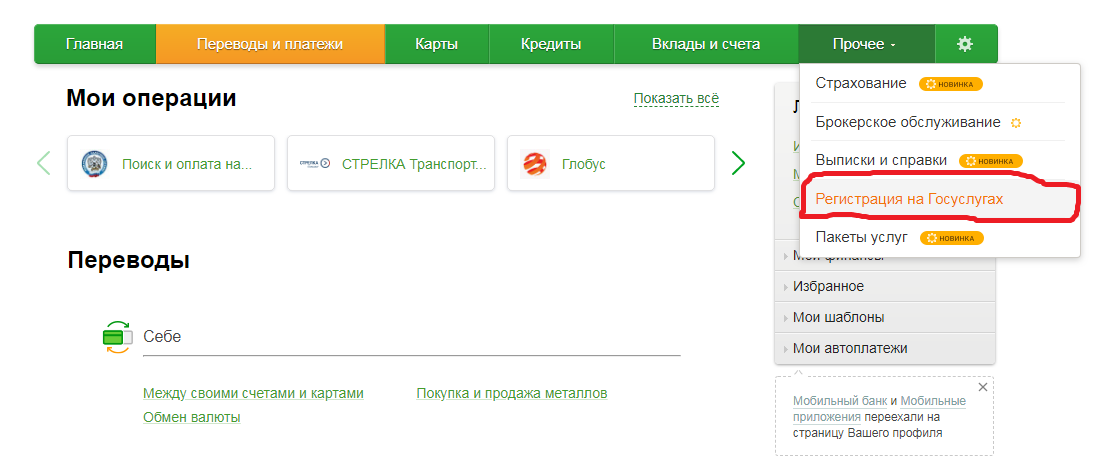Open the Глобус operation card
Image resolution: width=1115 pixels, height=466 pixels.
(611, 164)
